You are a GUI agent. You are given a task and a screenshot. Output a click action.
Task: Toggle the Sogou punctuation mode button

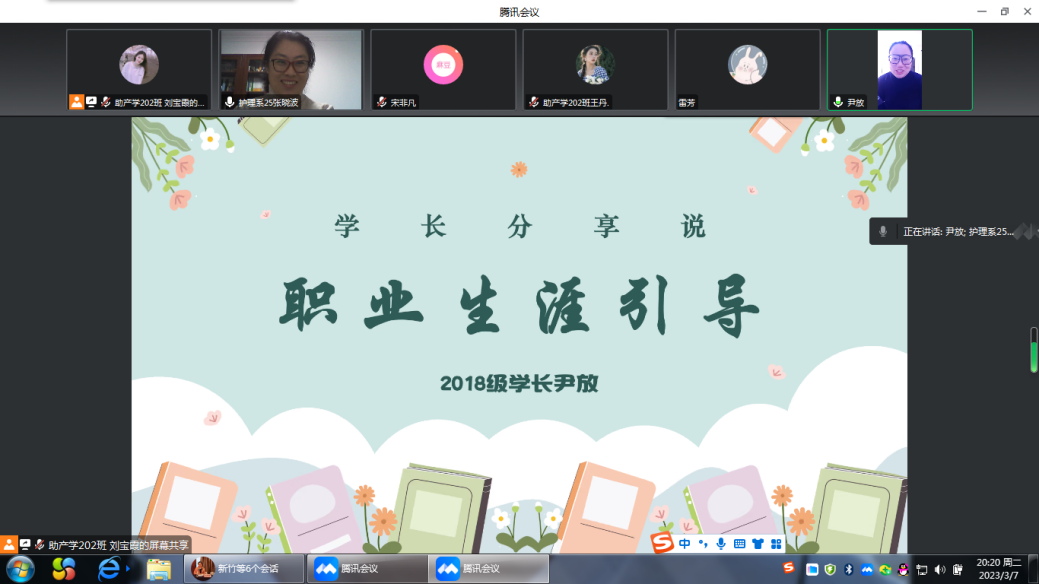click(703, 544)
